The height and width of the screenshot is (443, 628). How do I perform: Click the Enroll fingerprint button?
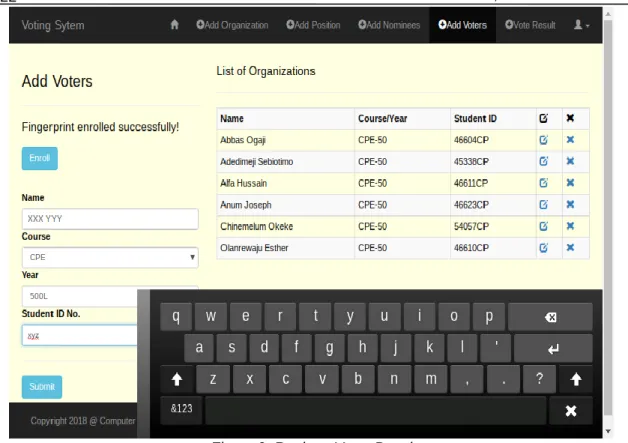click(x=40, y=158)
